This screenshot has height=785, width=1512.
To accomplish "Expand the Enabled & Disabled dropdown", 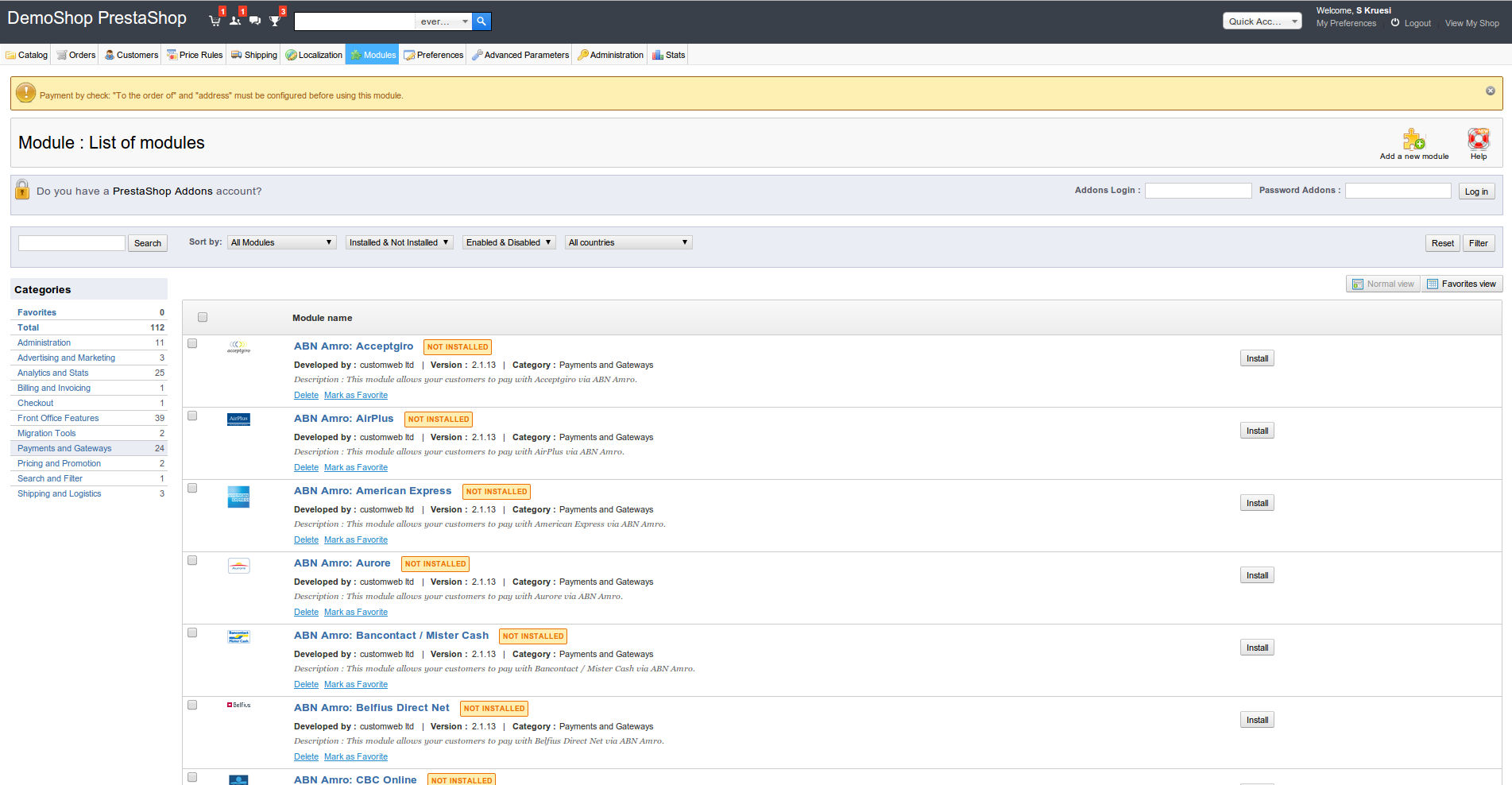I will pos(509,242).
